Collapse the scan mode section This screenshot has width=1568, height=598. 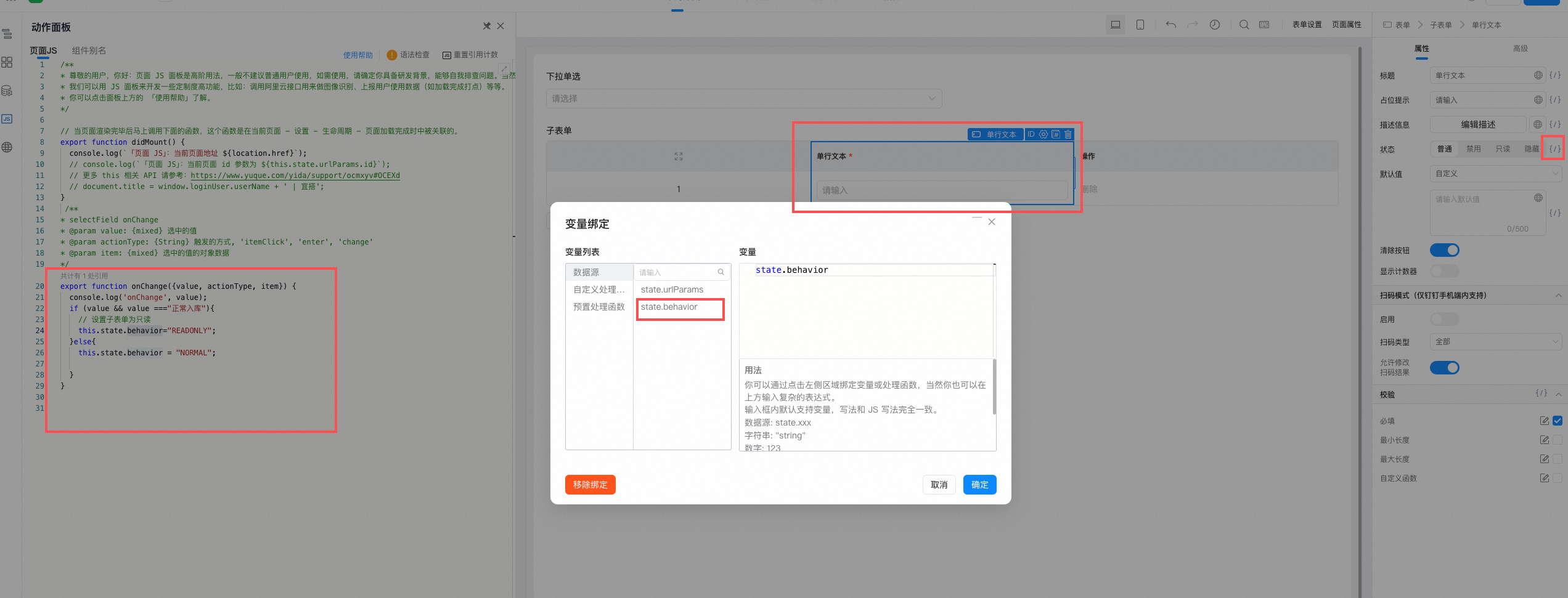1558,296
